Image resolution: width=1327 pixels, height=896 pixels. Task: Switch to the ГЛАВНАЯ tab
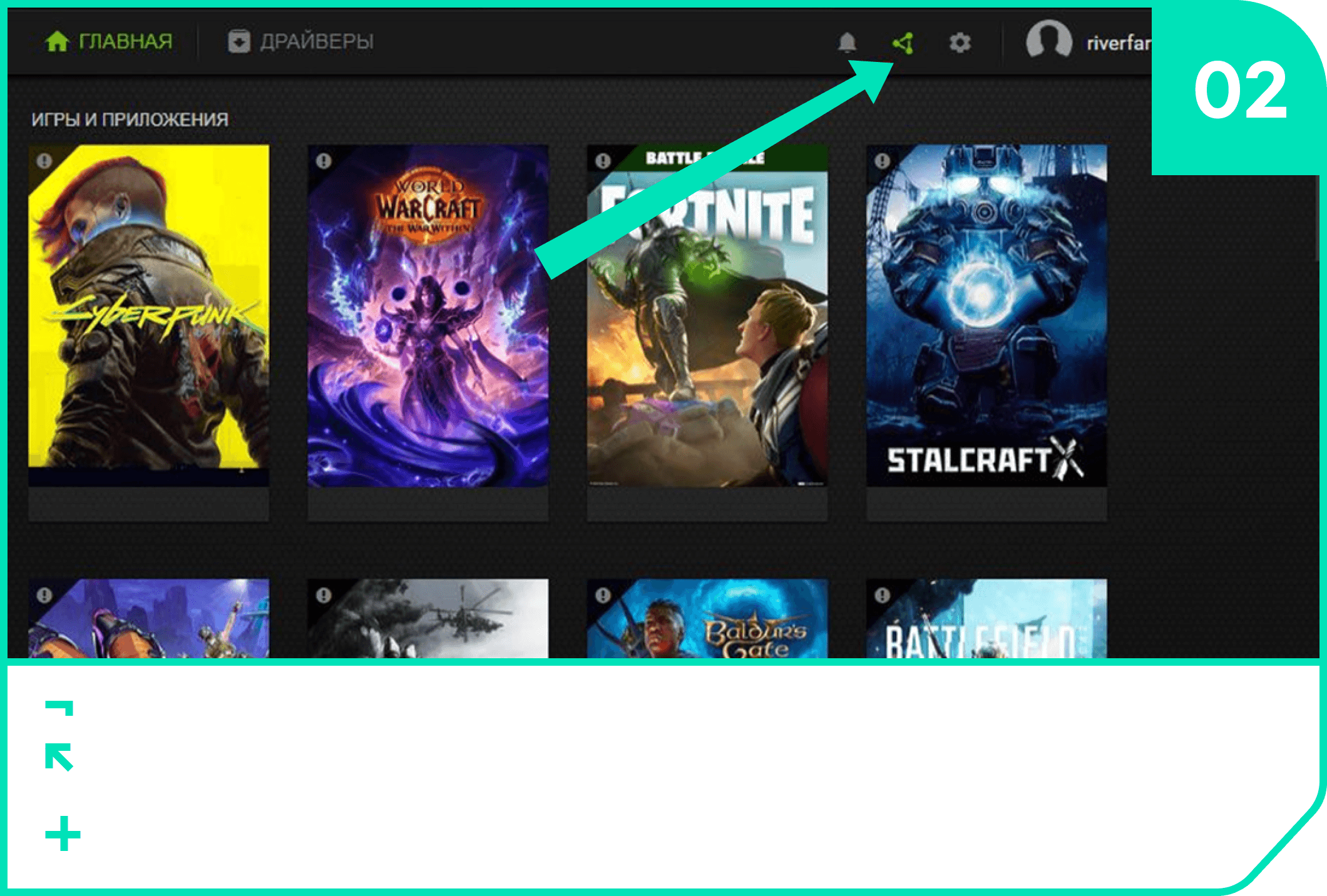pos(125,41)
